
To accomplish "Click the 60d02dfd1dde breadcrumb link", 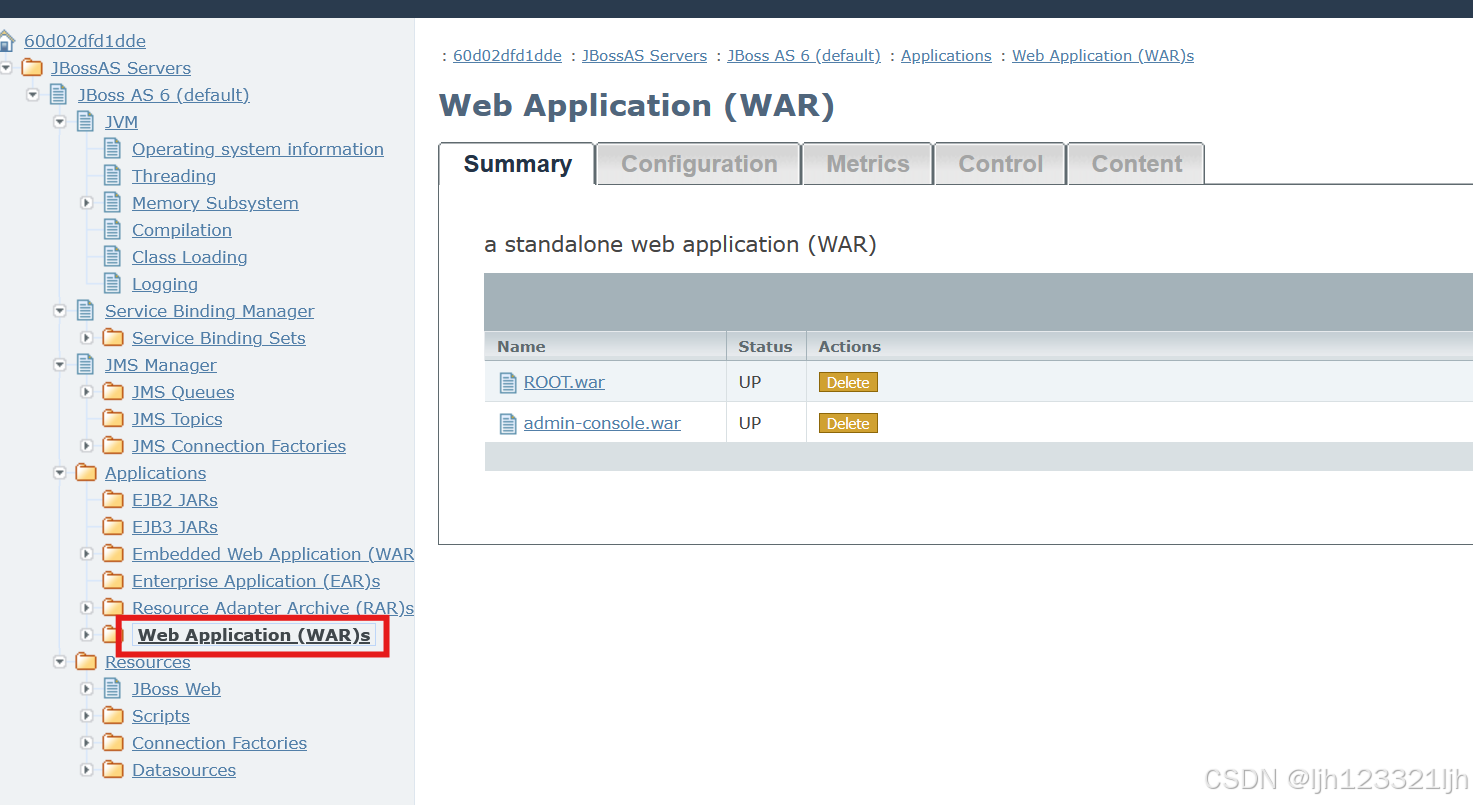I will [507, 56].
